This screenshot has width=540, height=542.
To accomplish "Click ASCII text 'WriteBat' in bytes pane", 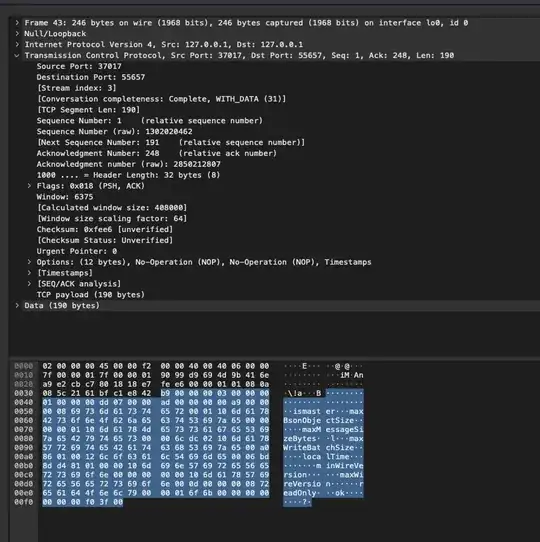I will pos(302,448).
